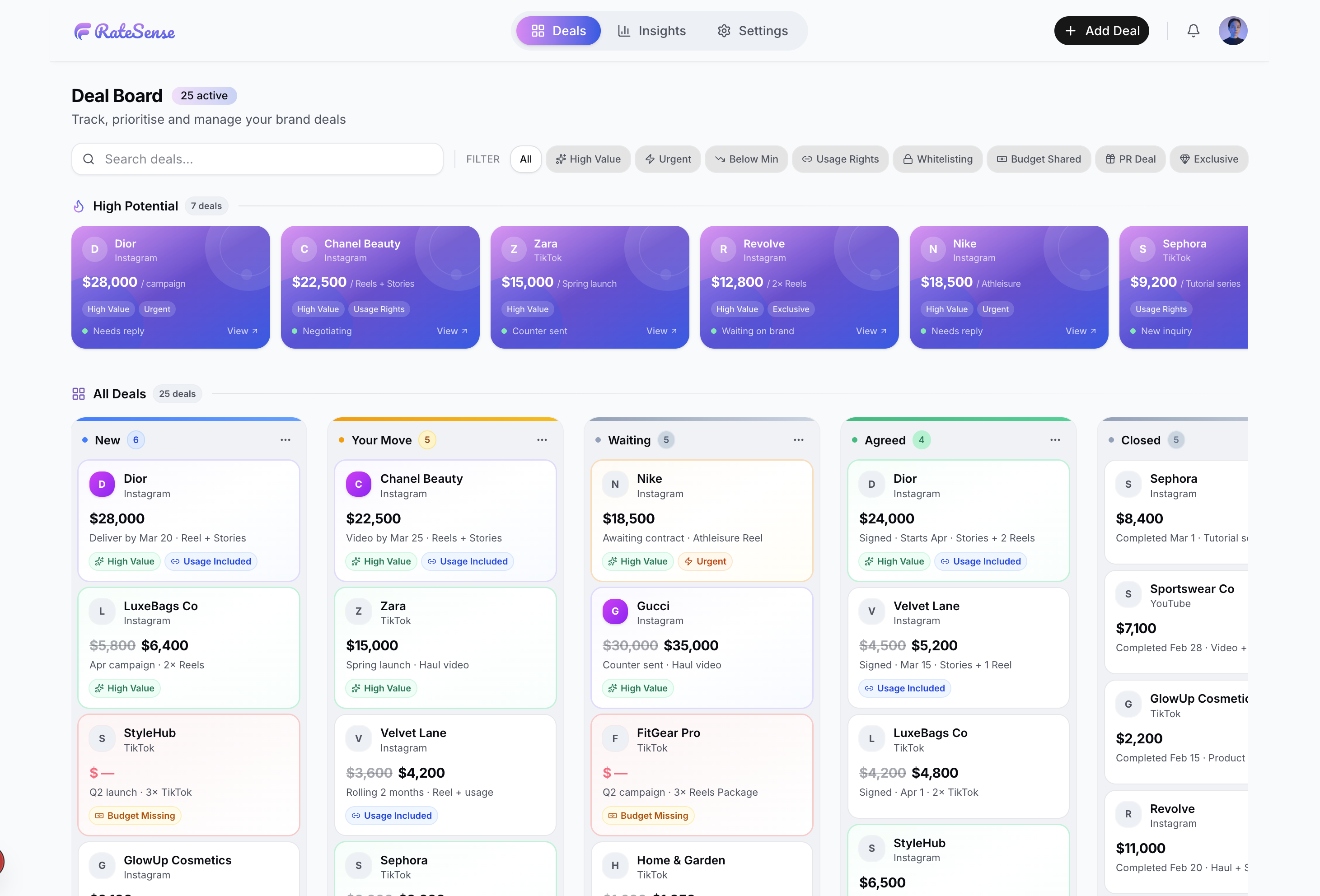Open the ellipsis menu for the Waiting column

798,439
